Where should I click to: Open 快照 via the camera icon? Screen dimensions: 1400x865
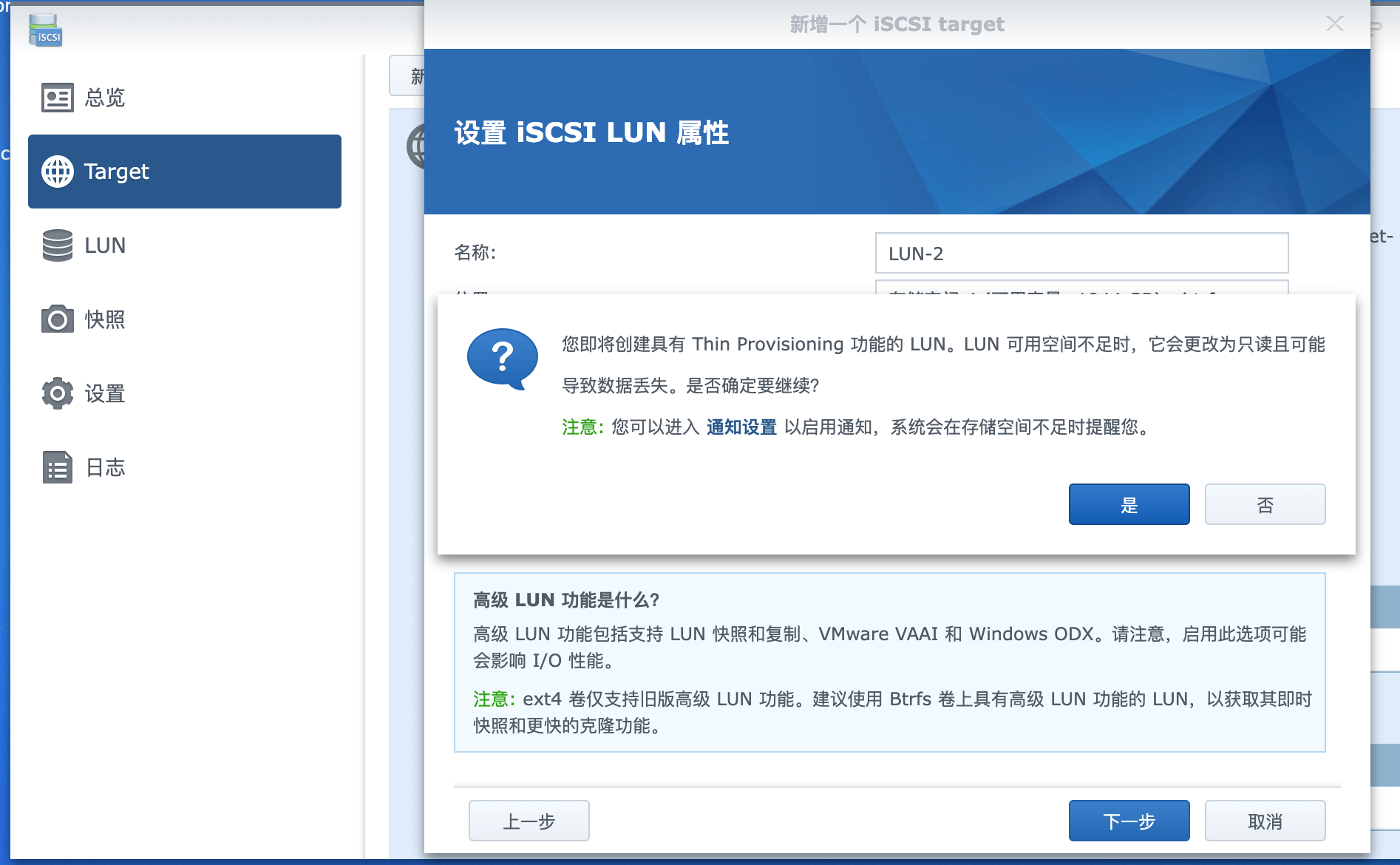[x=57, y=319]
